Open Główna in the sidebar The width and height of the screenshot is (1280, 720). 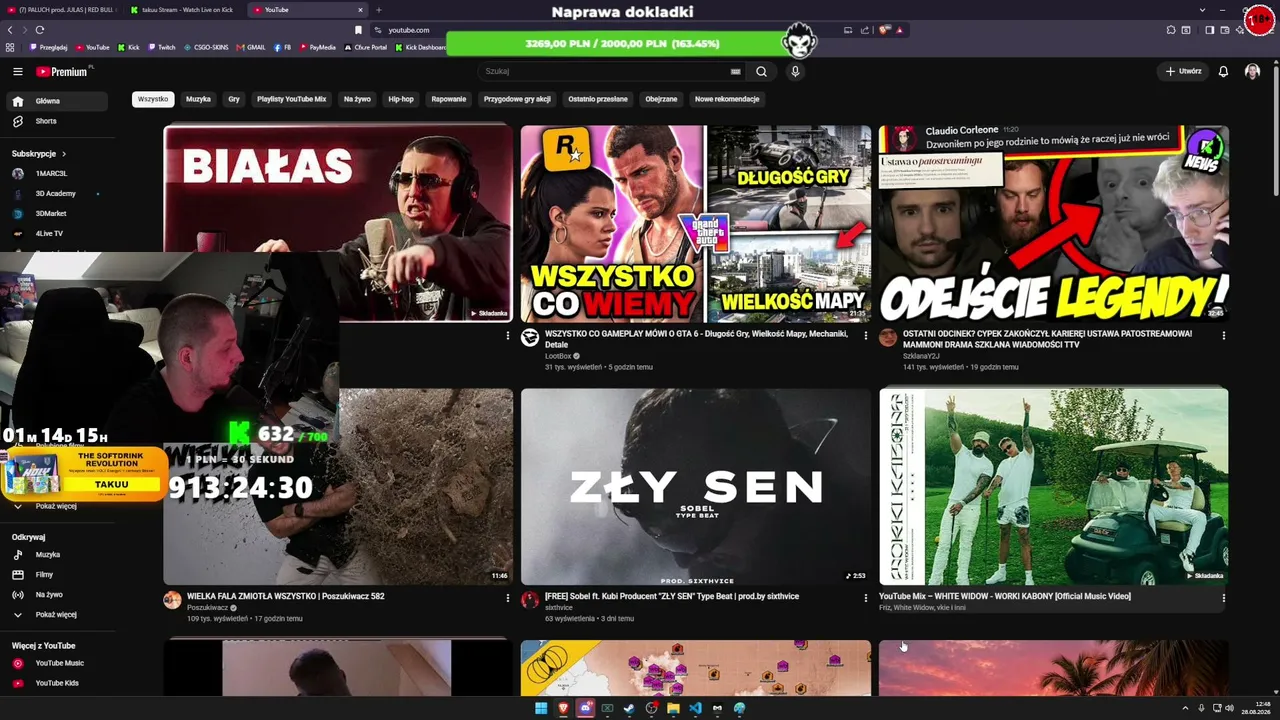(58, 101)
